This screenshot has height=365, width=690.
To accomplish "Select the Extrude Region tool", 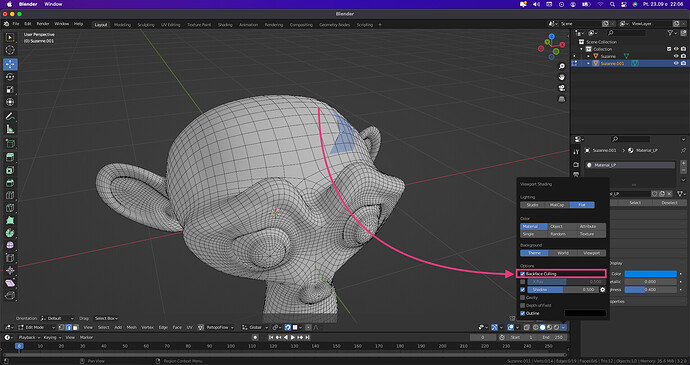I will pyautogui.click(x=10, y=157).
